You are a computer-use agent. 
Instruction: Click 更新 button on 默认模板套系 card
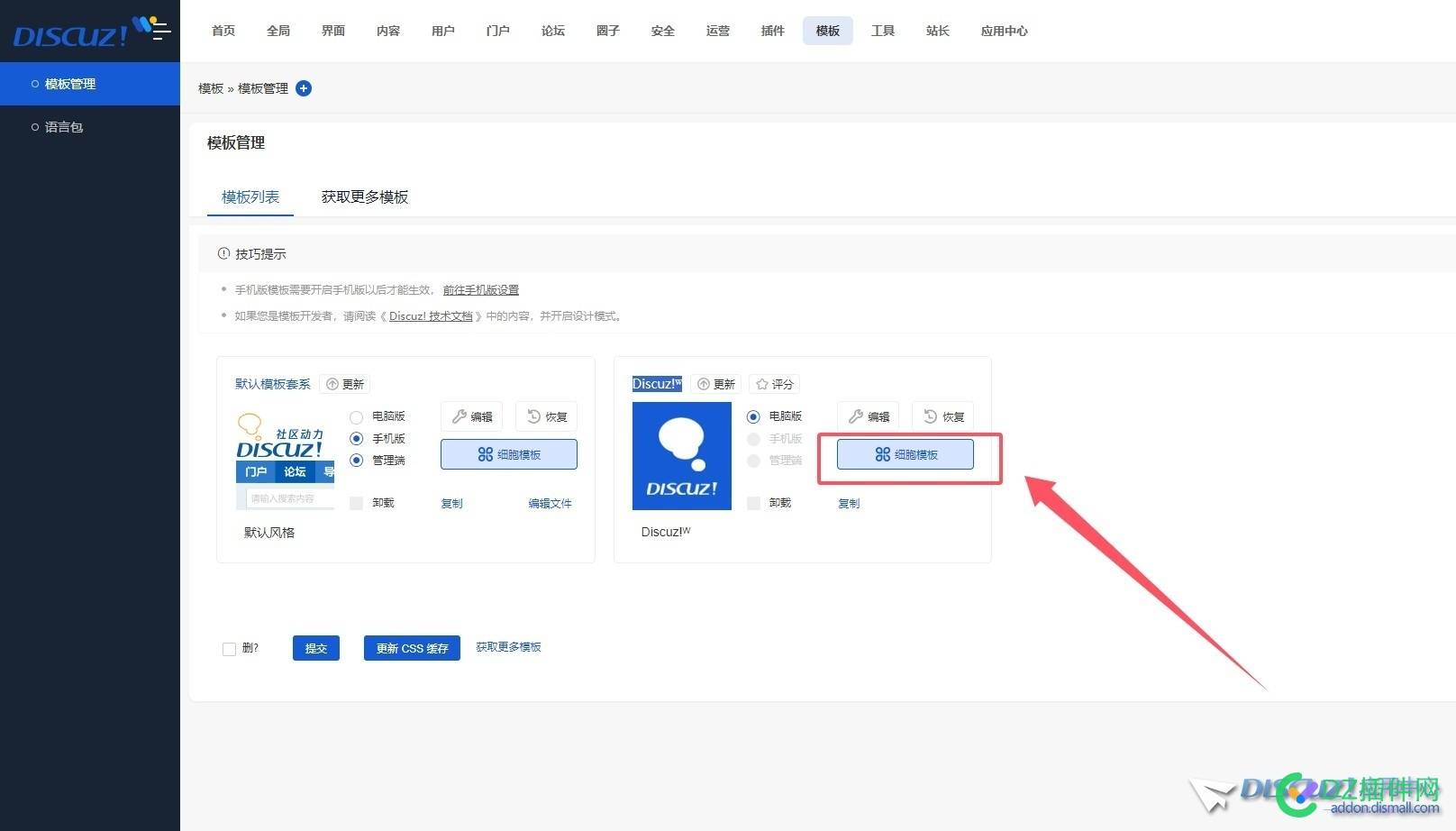click(x=345, y=384)
